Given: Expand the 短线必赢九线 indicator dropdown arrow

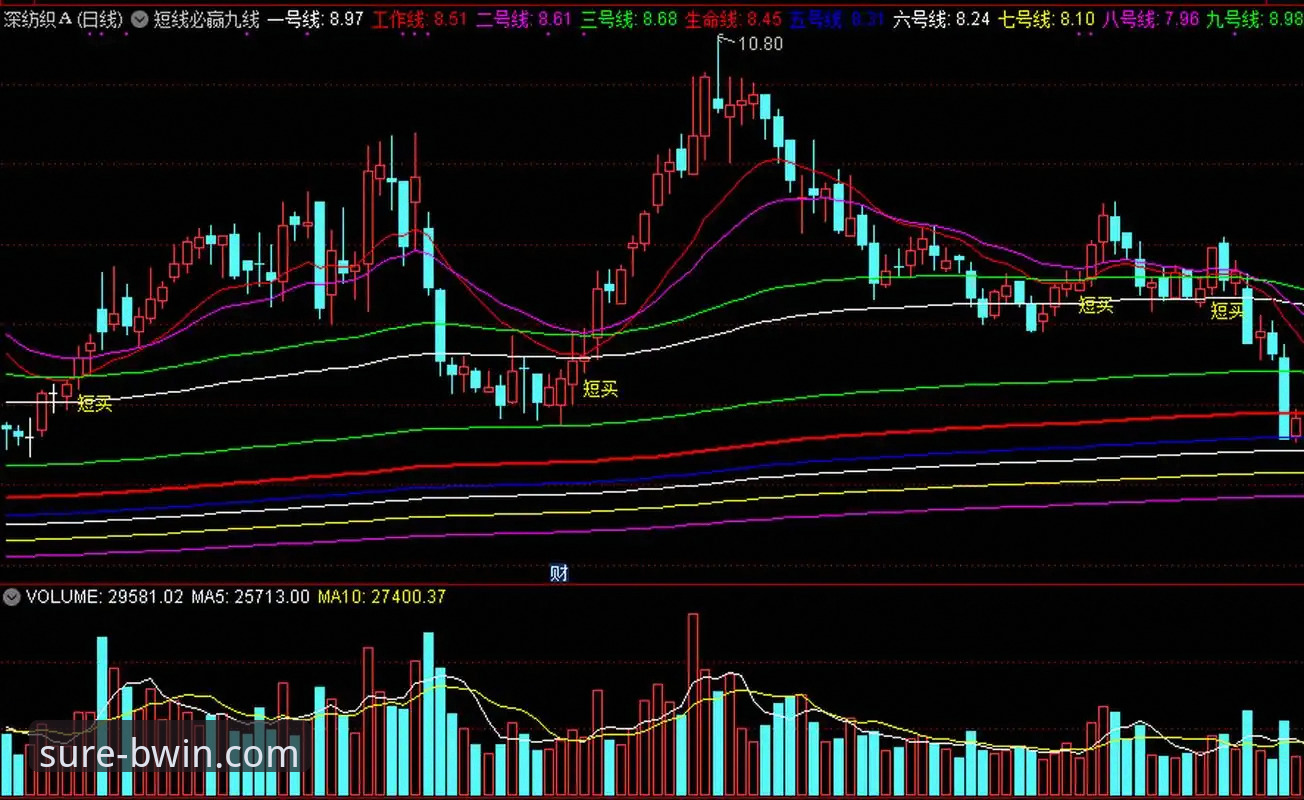Looking at the screenshot, I should [x=139, y=19].
